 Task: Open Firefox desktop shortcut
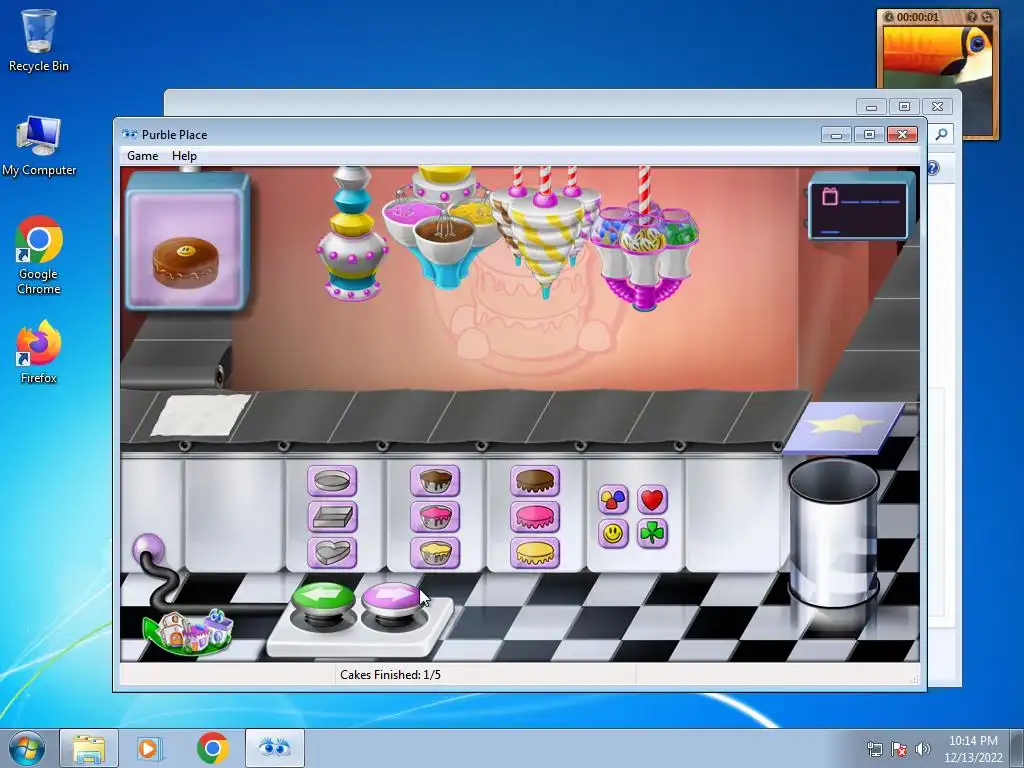tap(39, 351)
